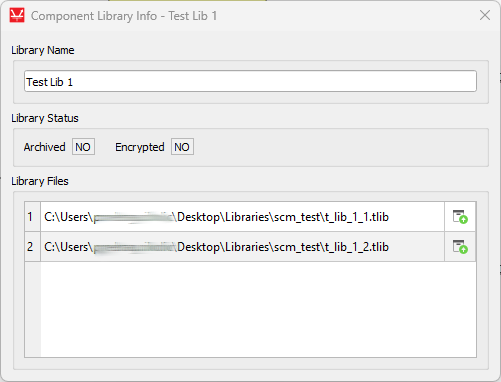
Task: Click the Archived NO status box
Action: click(x=83, y=147)
